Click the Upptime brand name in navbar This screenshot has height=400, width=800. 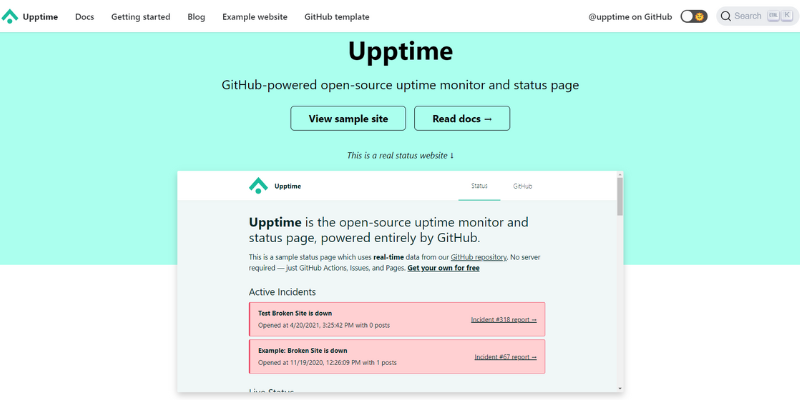[x=40, y=17]
